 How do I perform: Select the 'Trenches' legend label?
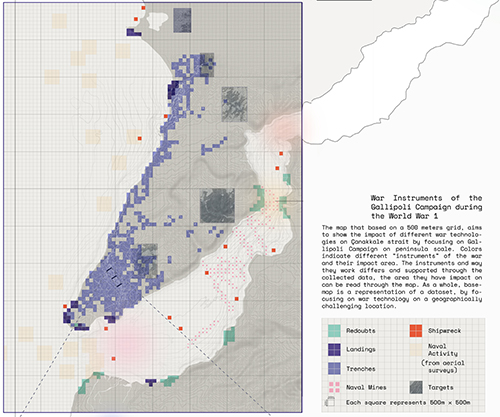pos(361,369)
